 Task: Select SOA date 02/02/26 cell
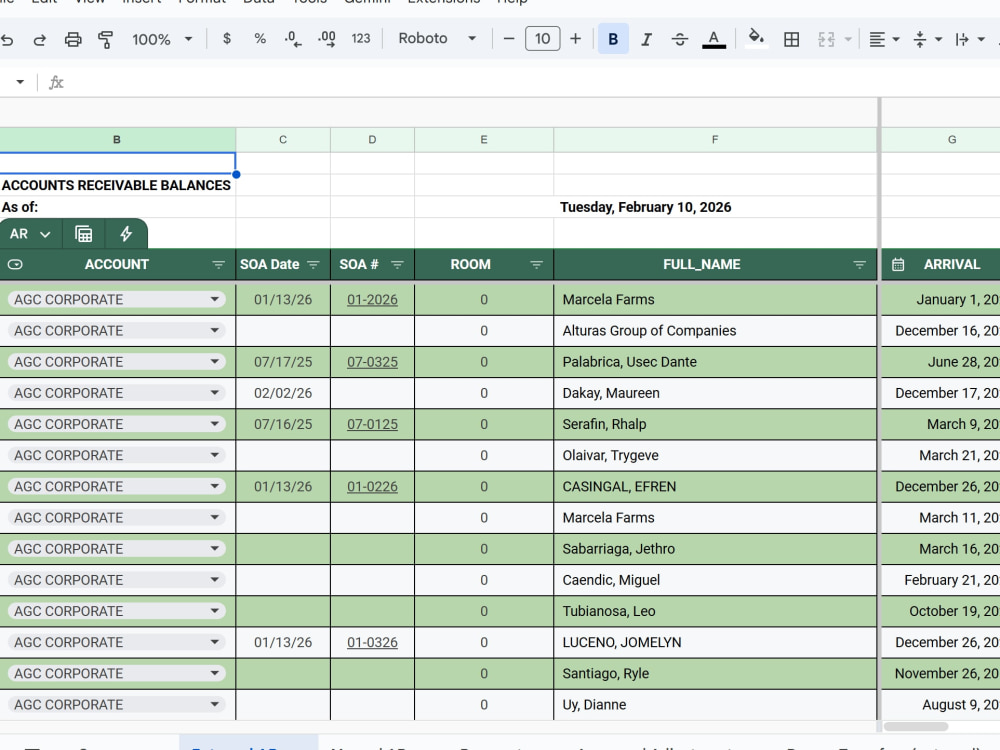[x=283, y=393]
